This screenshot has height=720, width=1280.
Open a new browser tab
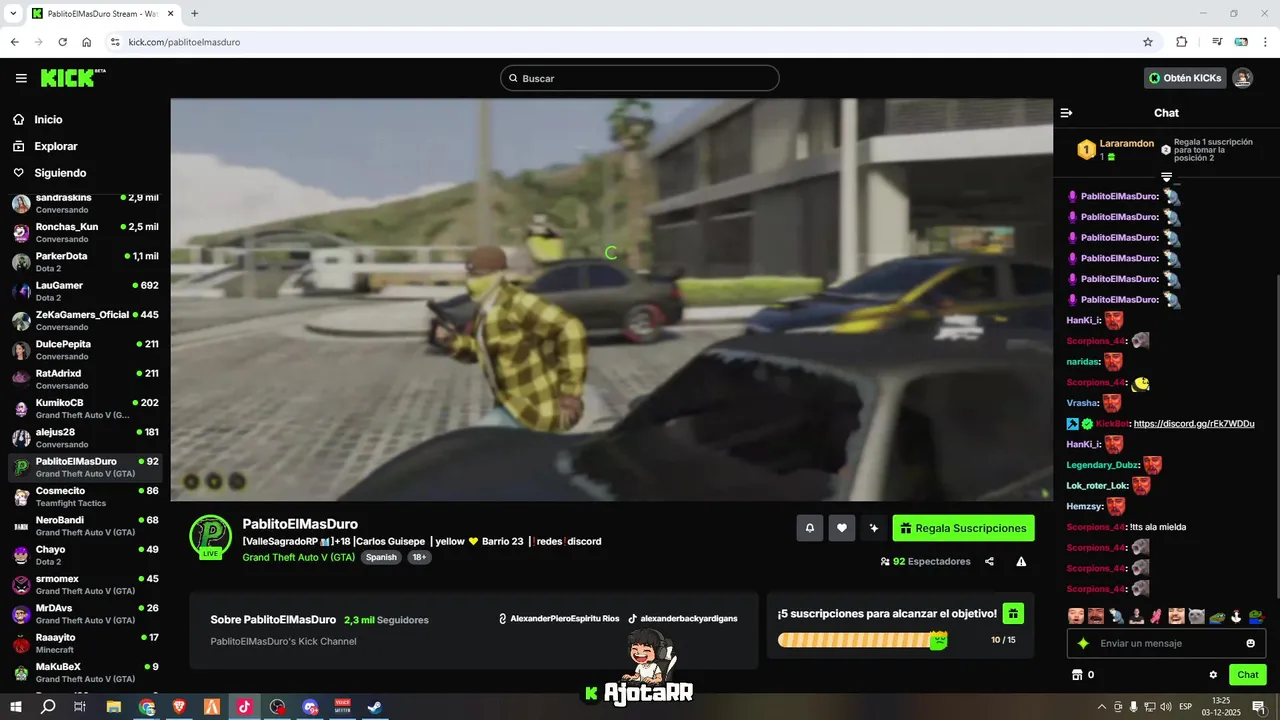[x=194, y=13]
